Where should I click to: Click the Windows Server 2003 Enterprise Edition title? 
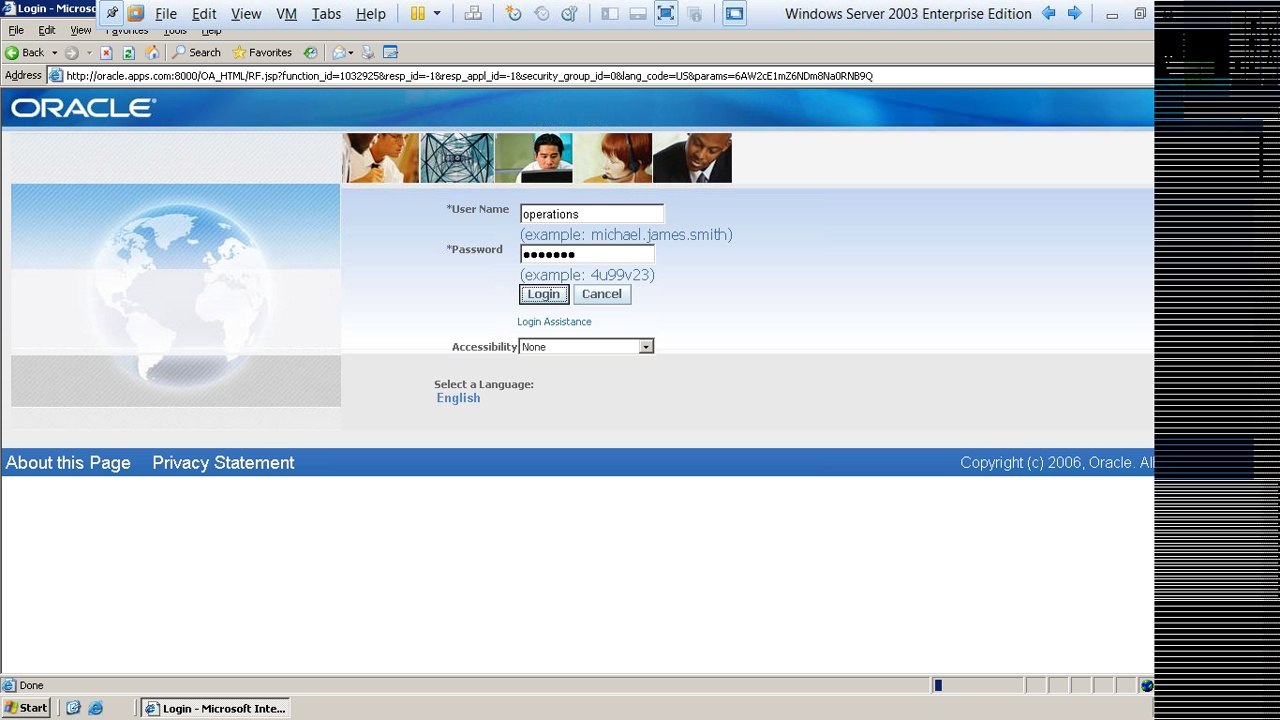tap(908, 14)
